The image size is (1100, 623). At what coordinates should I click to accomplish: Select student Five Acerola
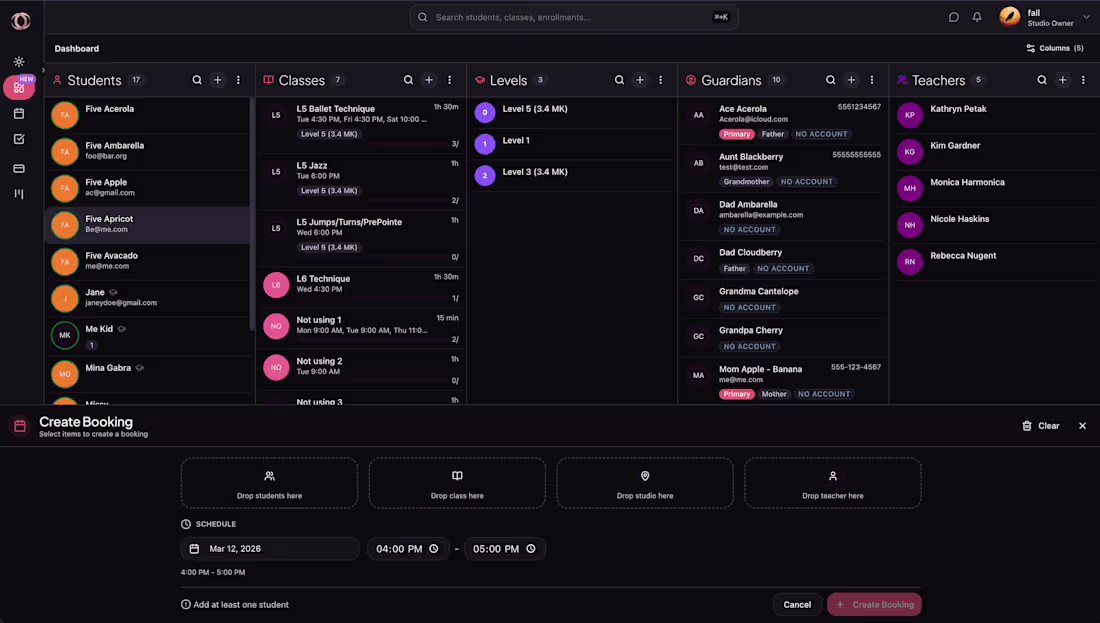coord(148,115)
